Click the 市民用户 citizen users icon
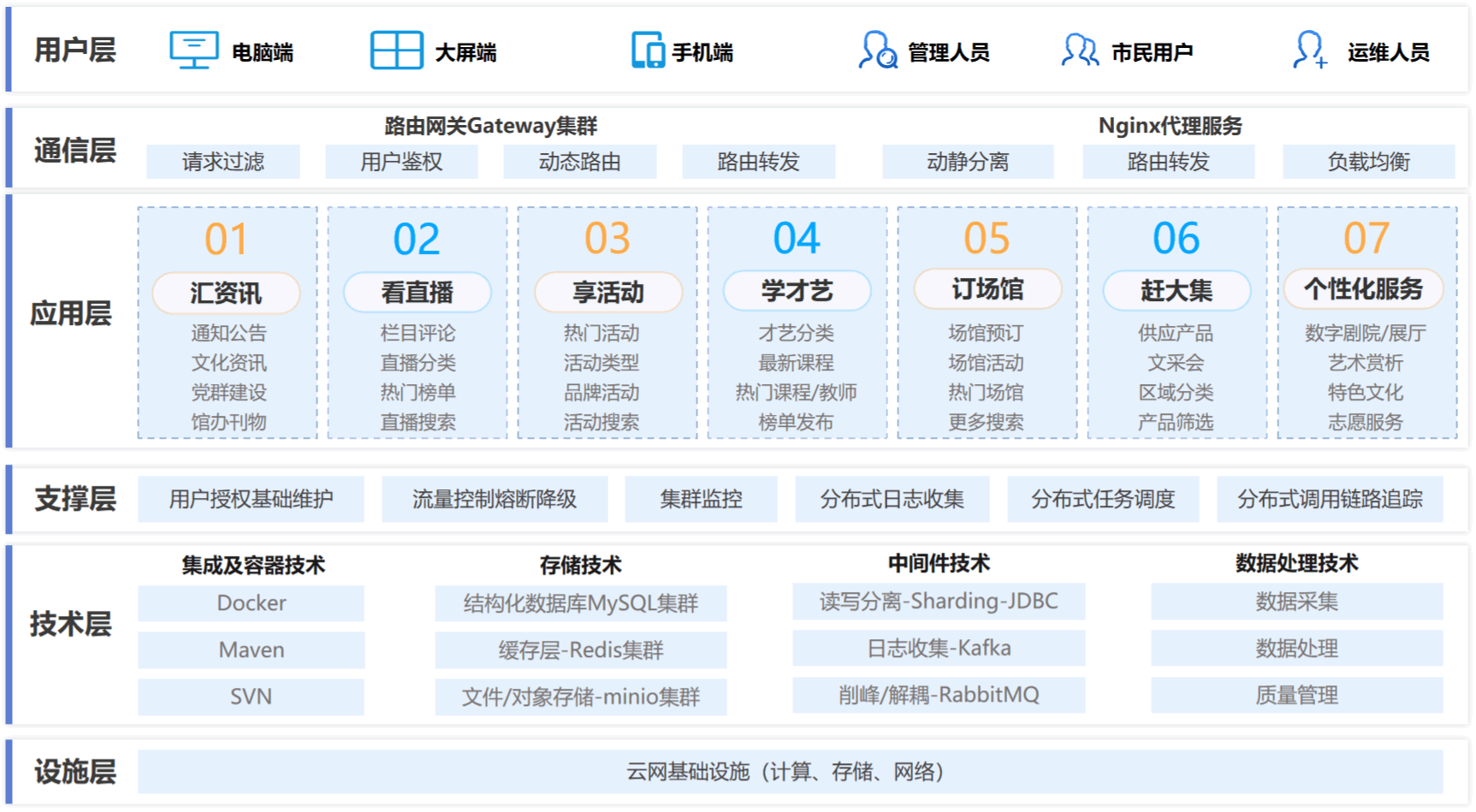The width and height of the screenshot is (1476, 812). pos(1080,50)
